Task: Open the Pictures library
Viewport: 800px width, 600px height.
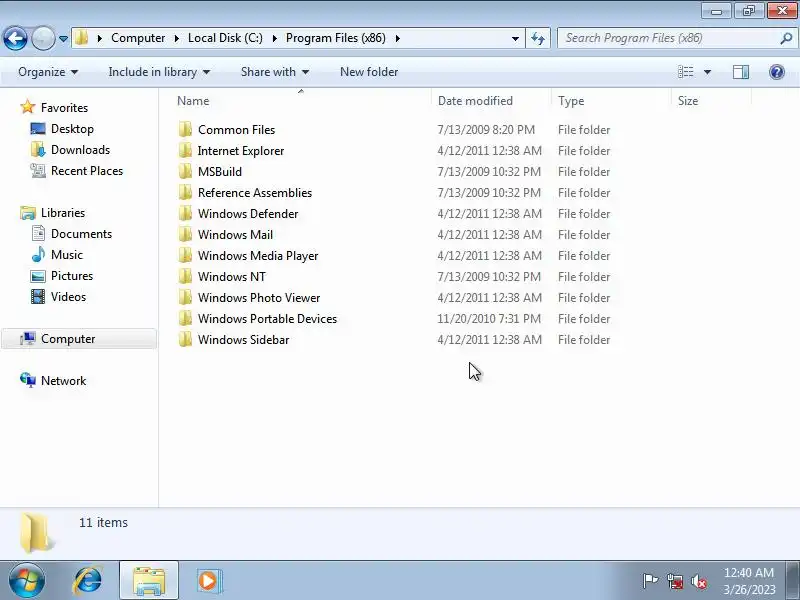Action: [x=72, y=276]
